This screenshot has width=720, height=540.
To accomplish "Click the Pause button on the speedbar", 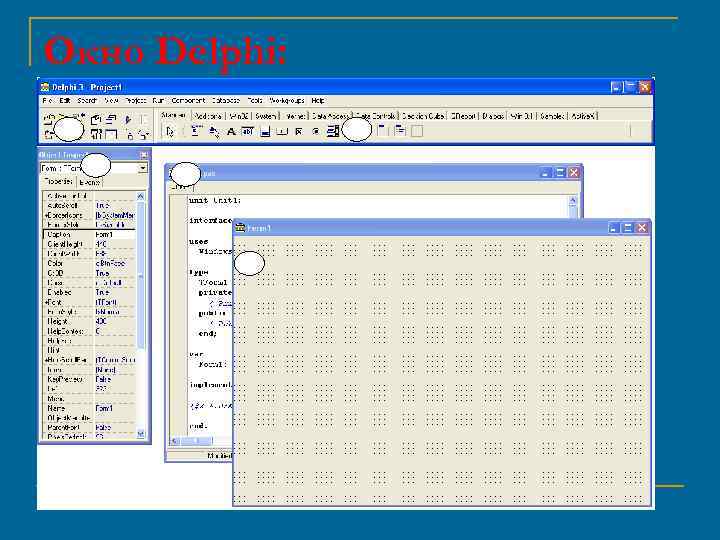I will point(144,120).
